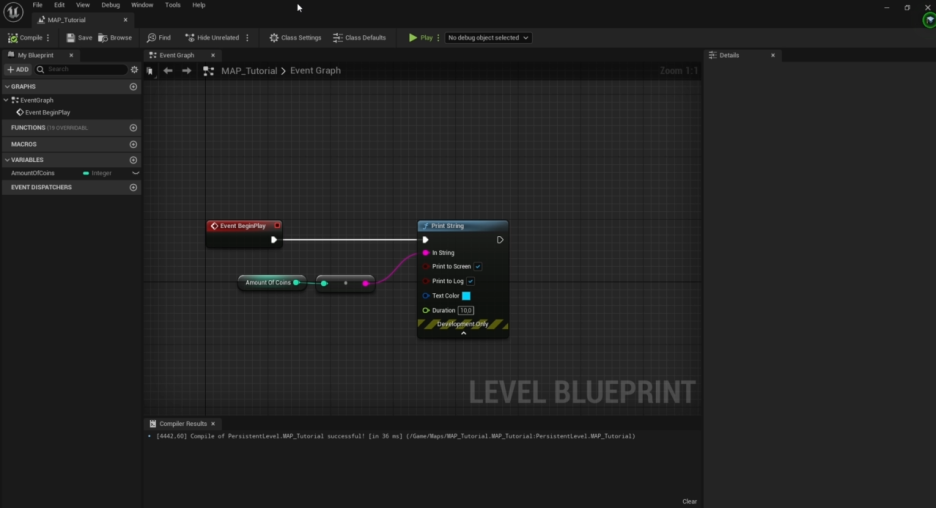This screenshot has height=508, width=936.
Task: Clear the compiler results
Action: pos(689,501)
